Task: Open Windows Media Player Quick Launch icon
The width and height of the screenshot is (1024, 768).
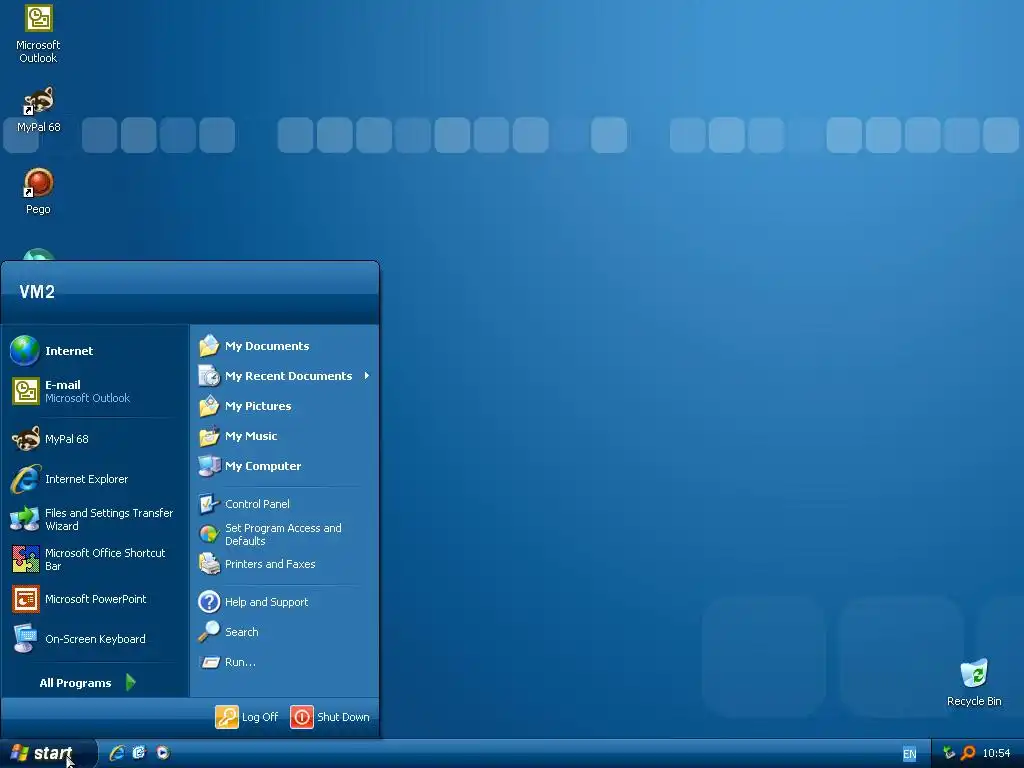Action: click(163, 753)
